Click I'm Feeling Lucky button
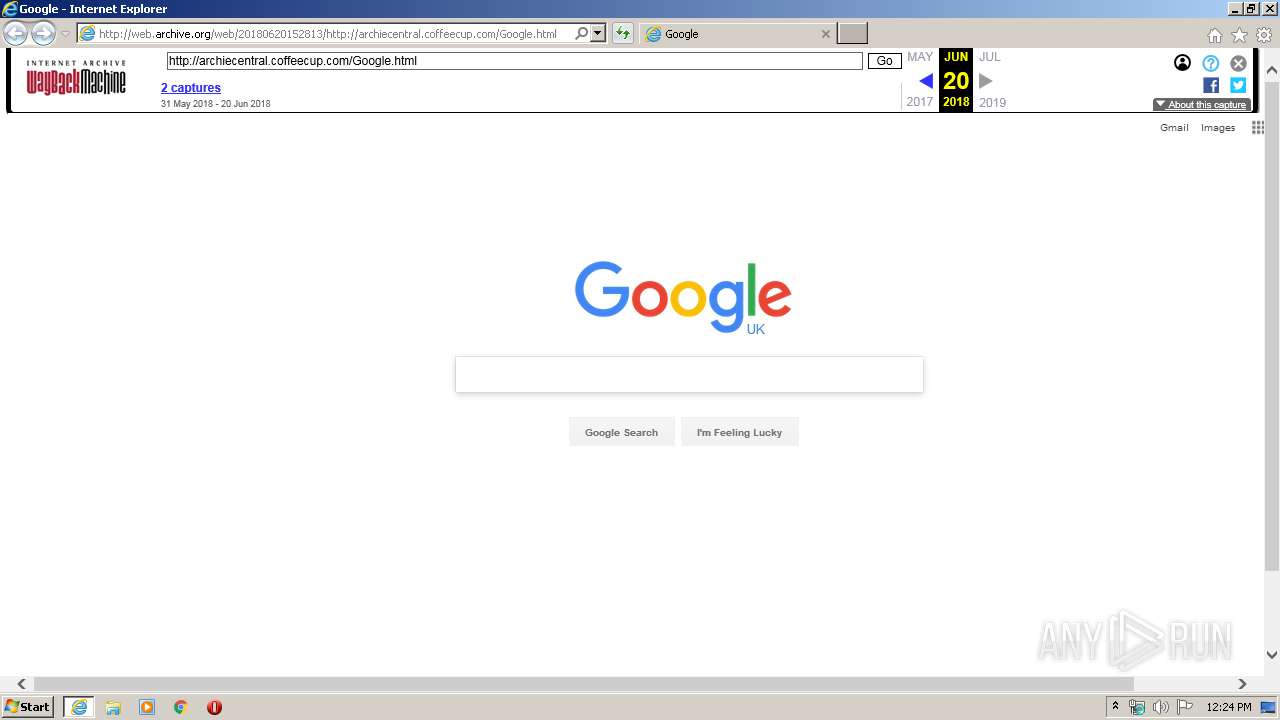 739,432
